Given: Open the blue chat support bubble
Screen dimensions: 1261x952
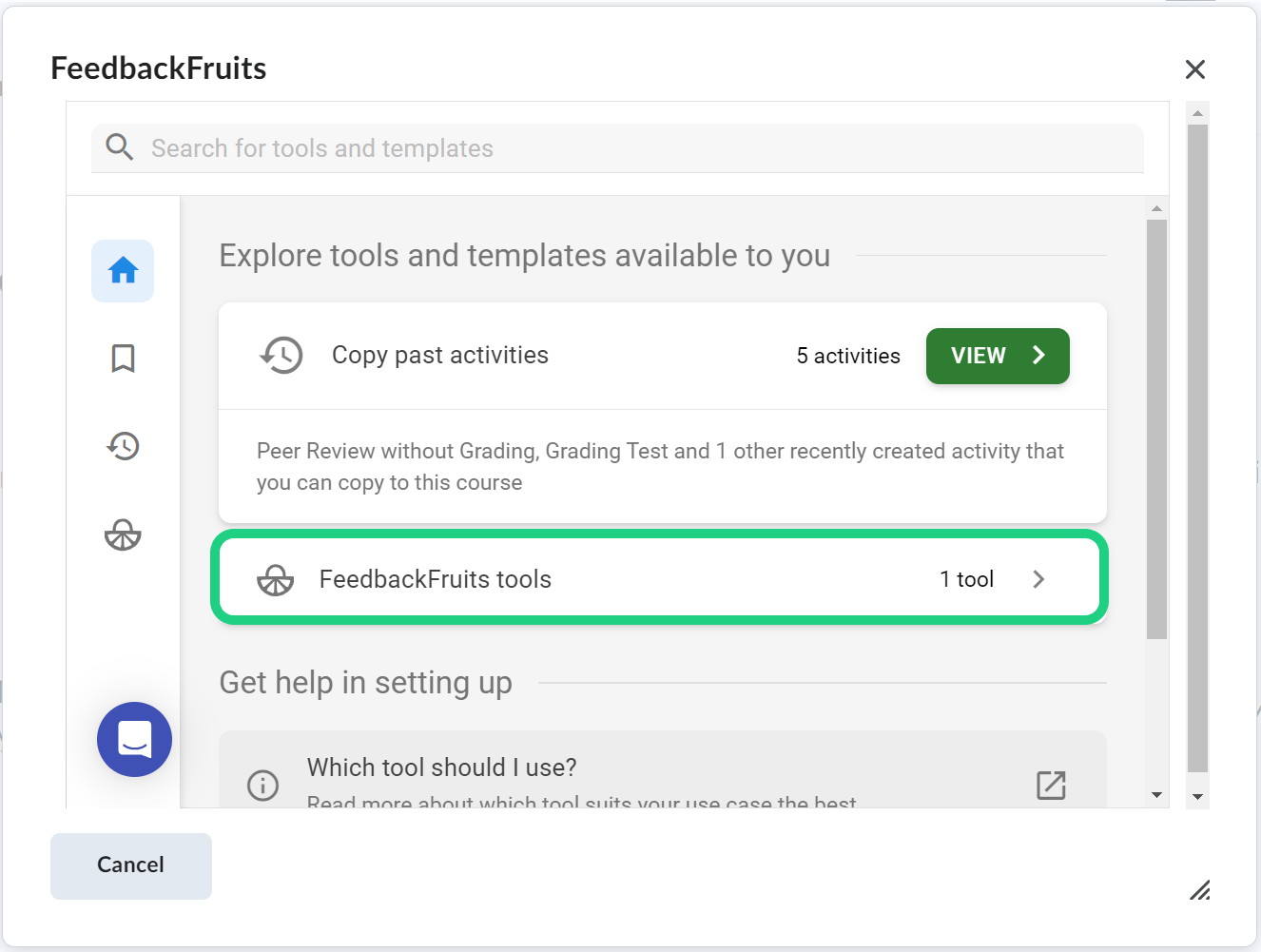Looking at the screenshot, I should (x=134, y=739).
